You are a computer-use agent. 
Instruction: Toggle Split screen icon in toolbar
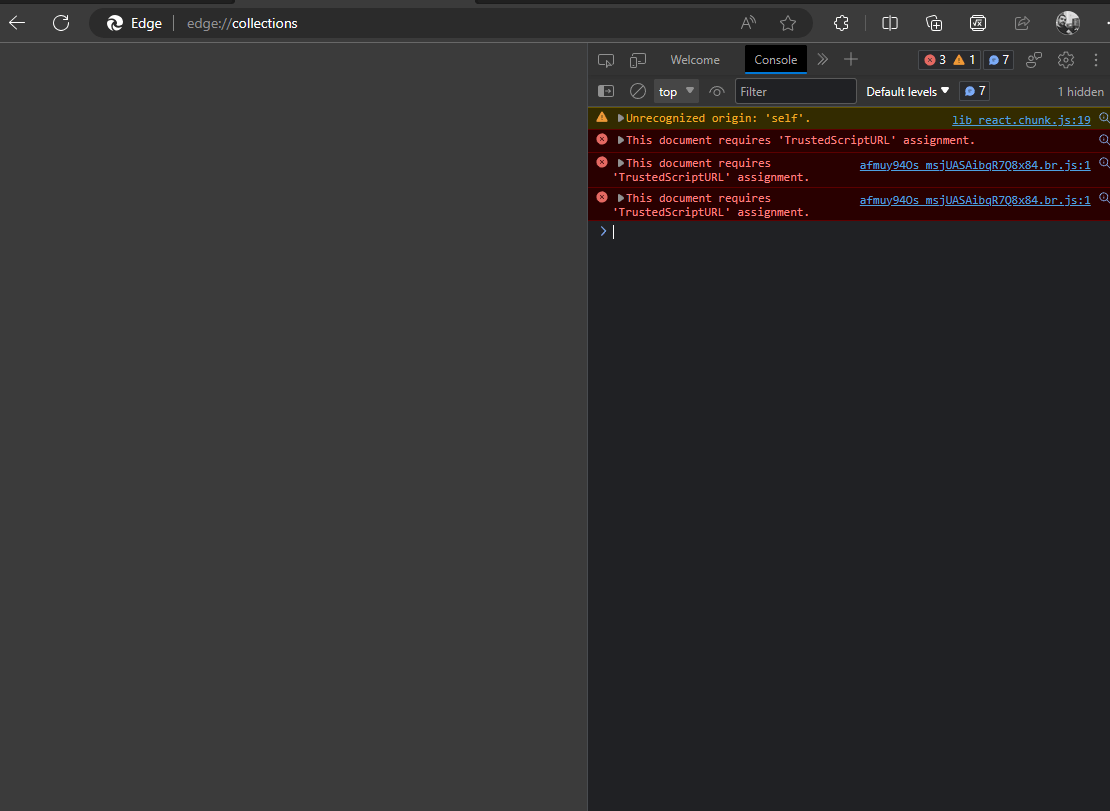coord(890,23)
